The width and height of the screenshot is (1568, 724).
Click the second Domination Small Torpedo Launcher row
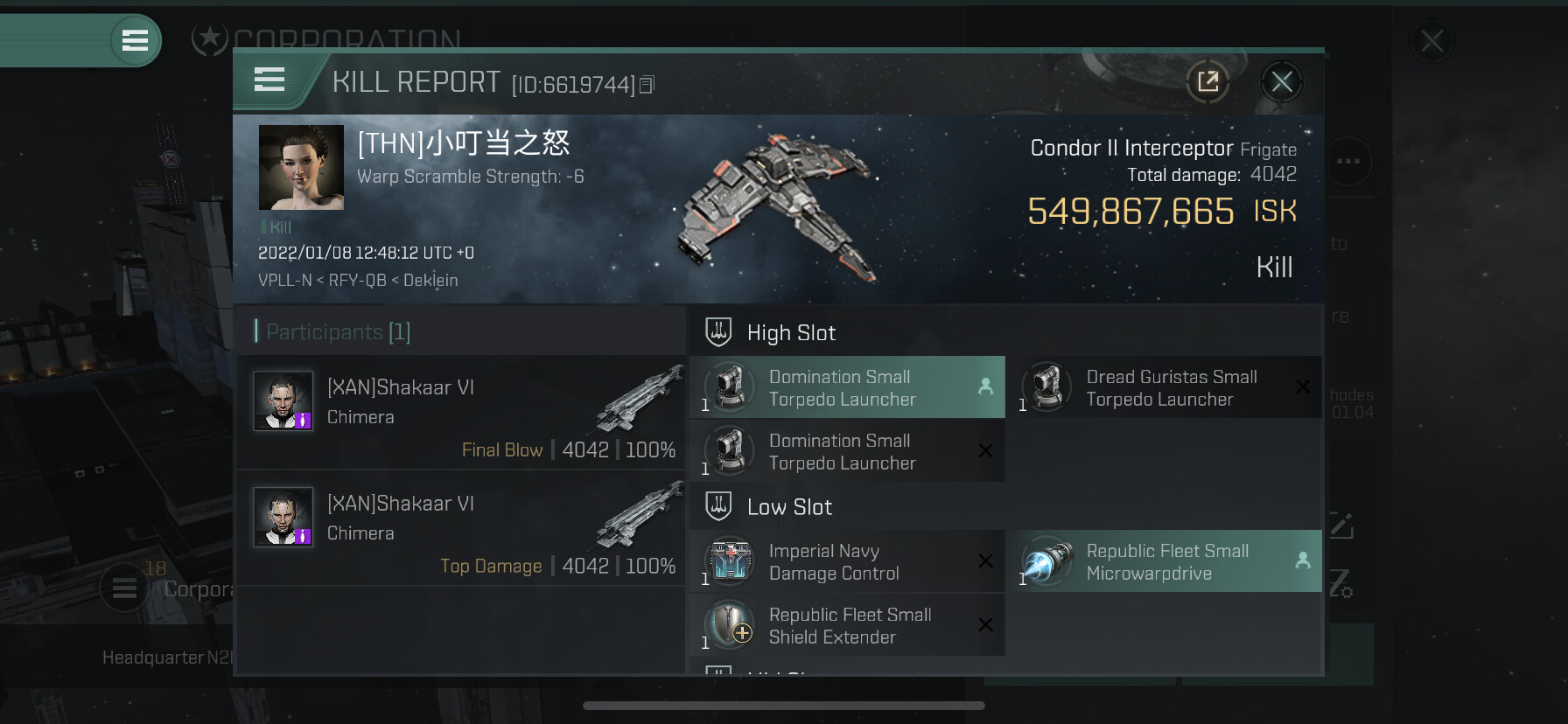point(847,451)
